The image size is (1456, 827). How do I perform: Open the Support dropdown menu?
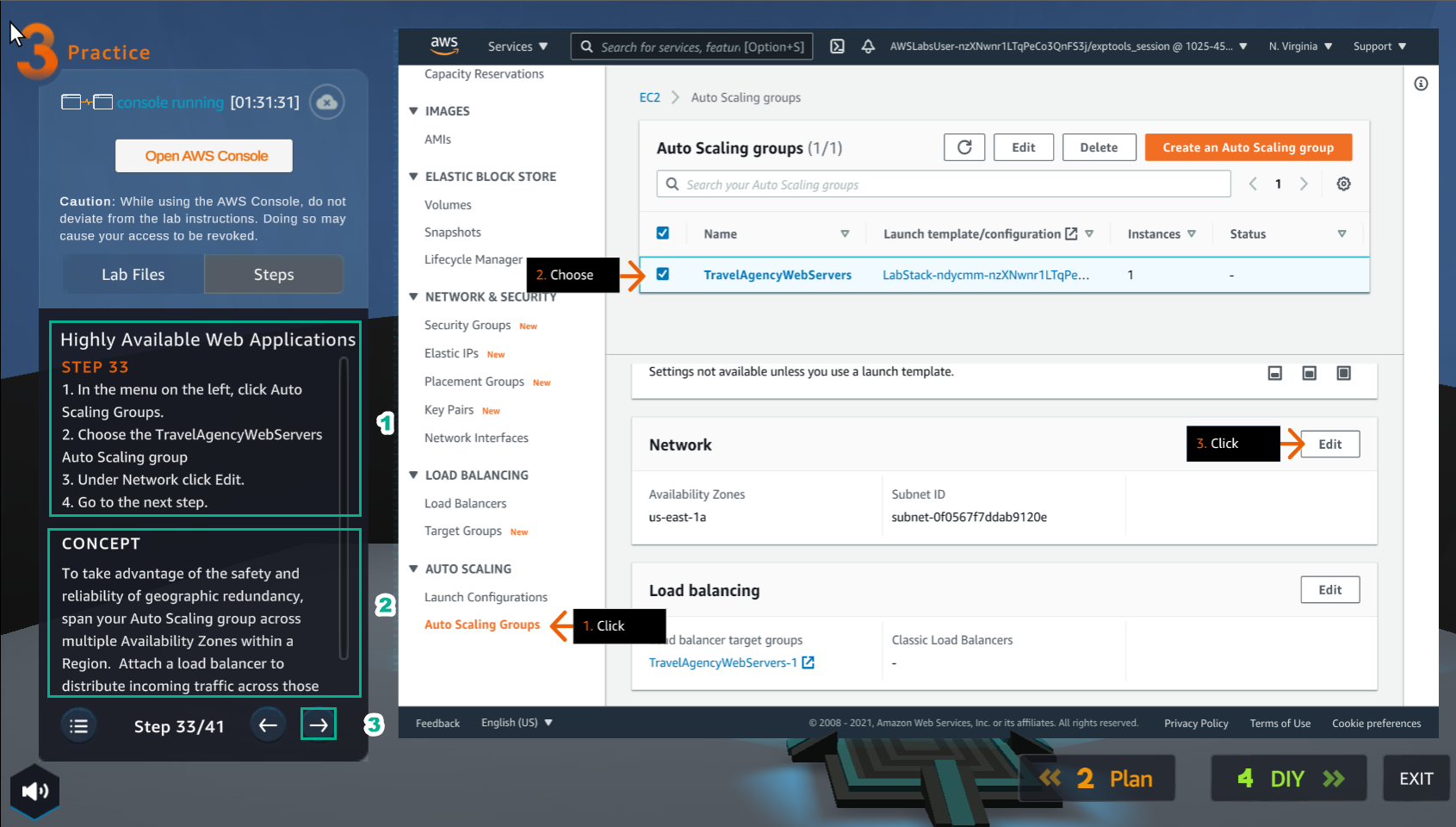point(1379,47)
